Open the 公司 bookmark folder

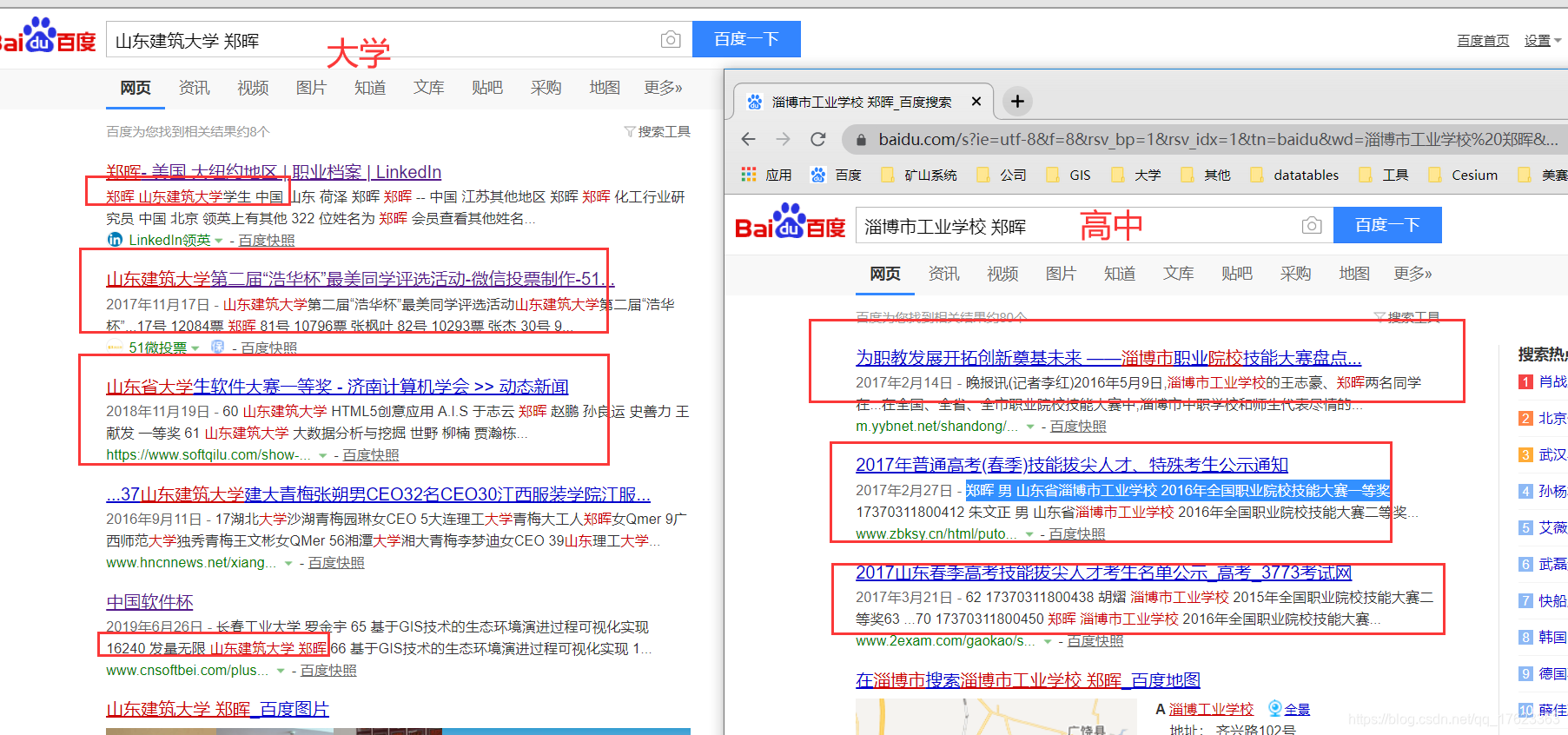point(1001,175)
